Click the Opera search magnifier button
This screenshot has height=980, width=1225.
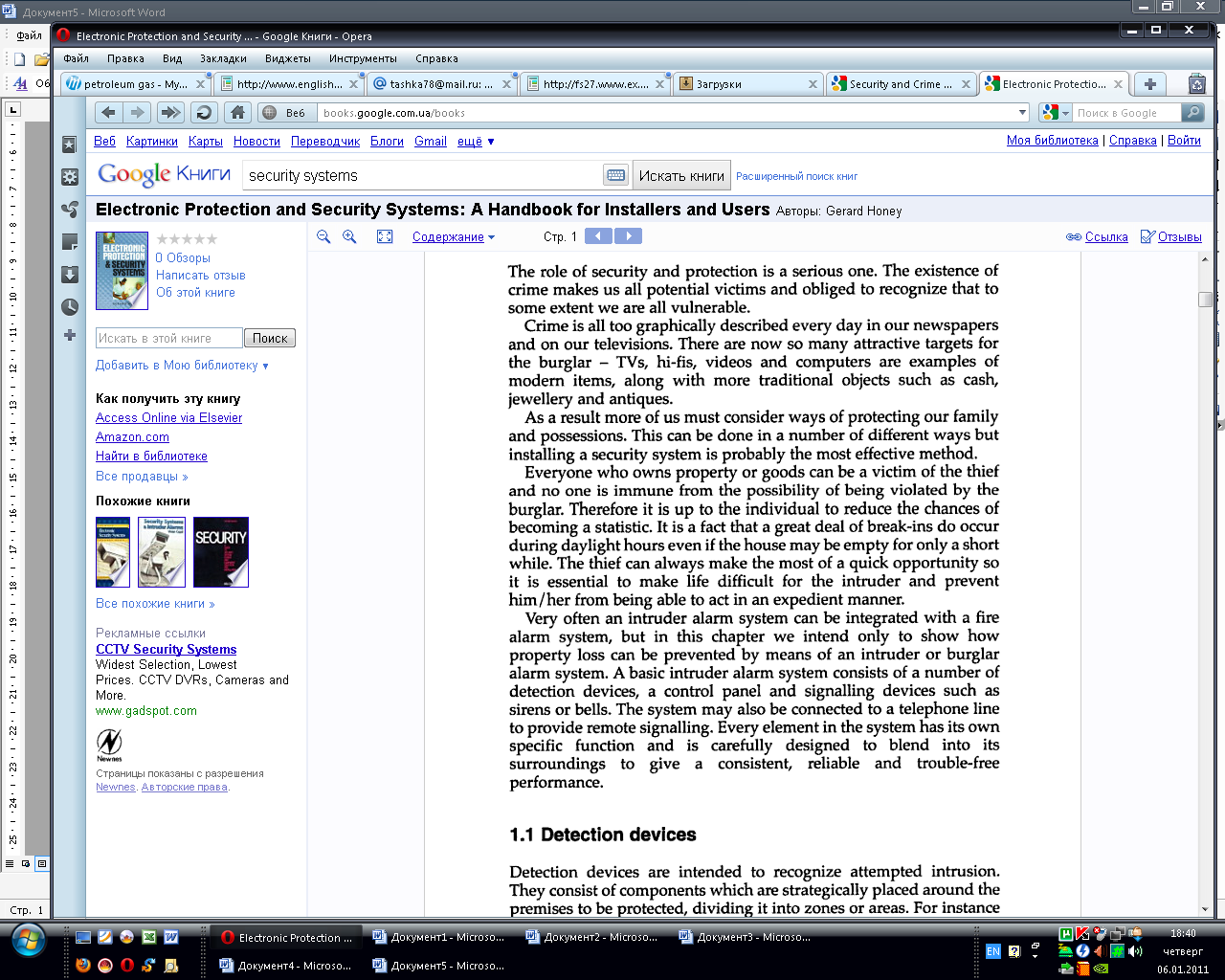[x=1192, y=113]
